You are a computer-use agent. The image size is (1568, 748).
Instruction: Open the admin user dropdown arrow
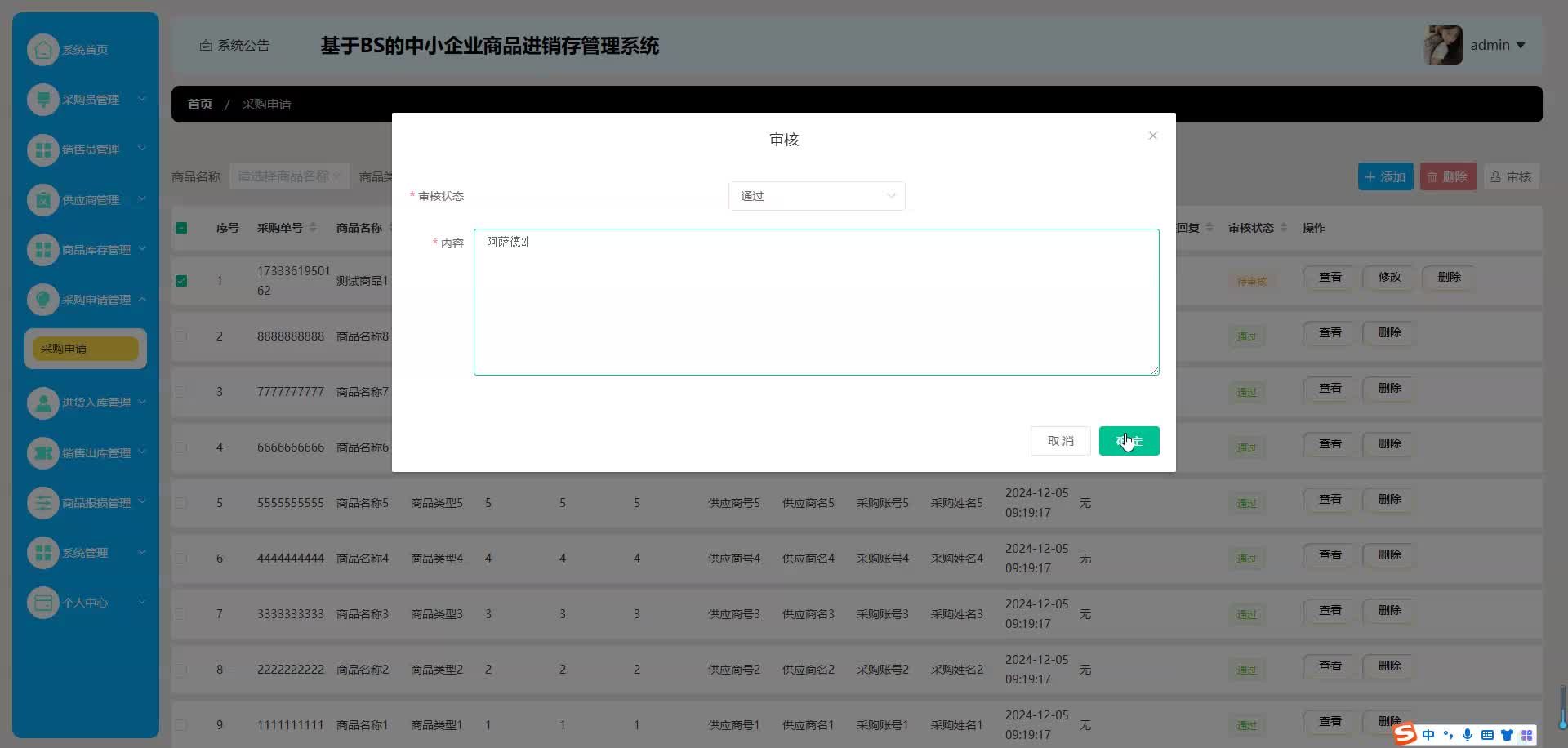tap(1521, 46)
